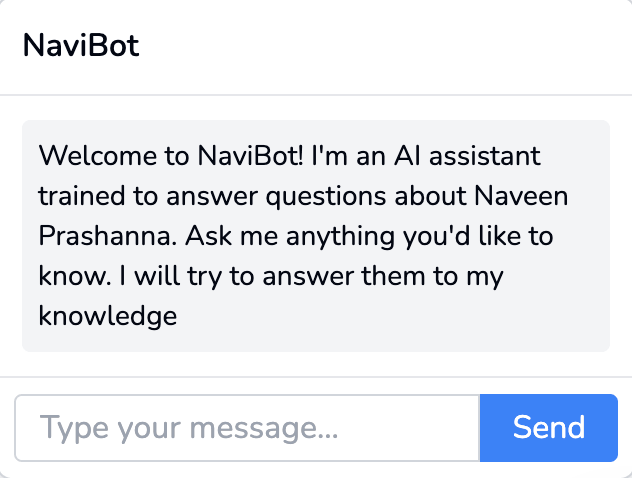
Task: Click the right end of the message input
Action: click(x=460, y=428)
